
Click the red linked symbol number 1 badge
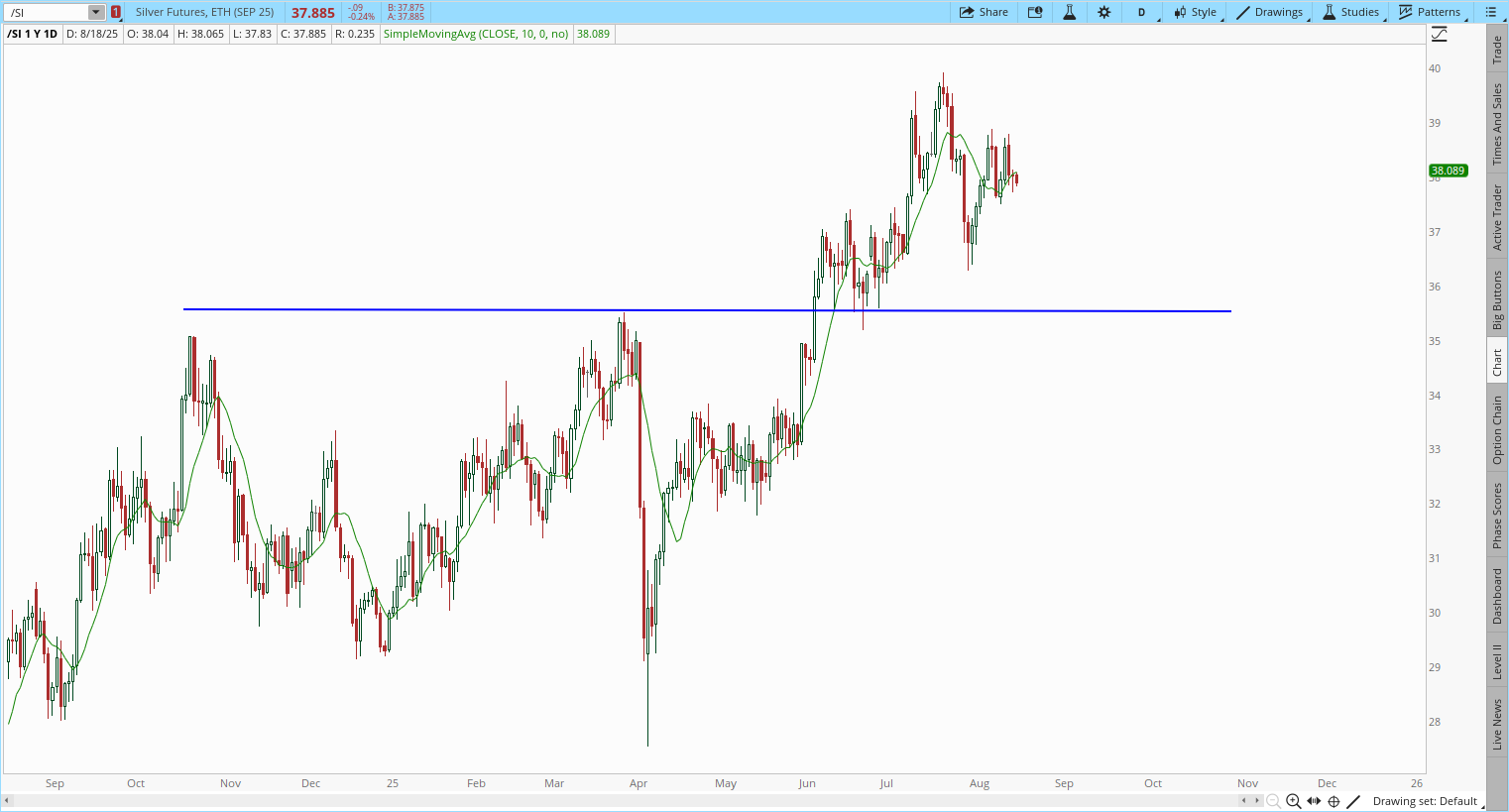coord(116,13)
